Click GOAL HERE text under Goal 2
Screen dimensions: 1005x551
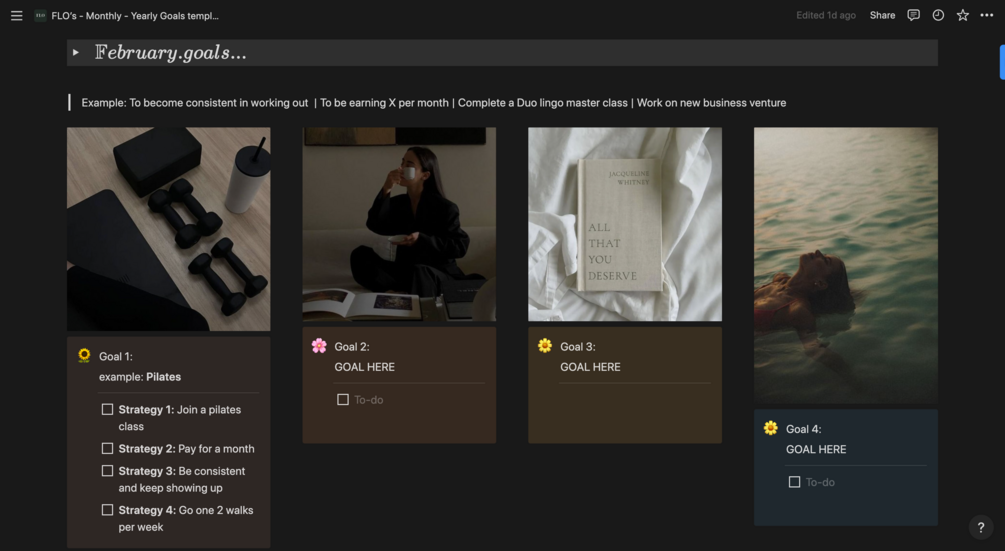click(x=365, y=367)
